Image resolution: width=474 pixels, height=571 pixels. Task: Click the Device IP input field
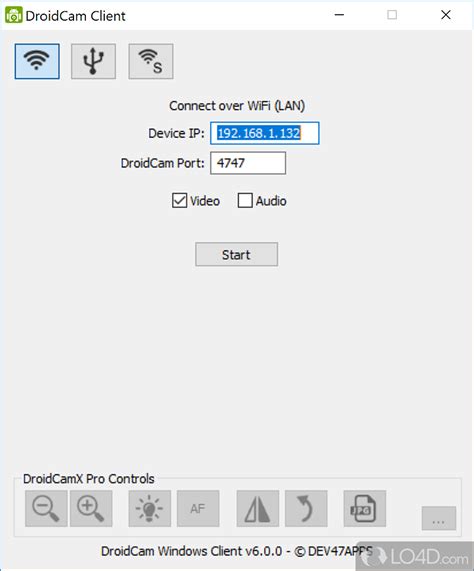coord(265,133)
